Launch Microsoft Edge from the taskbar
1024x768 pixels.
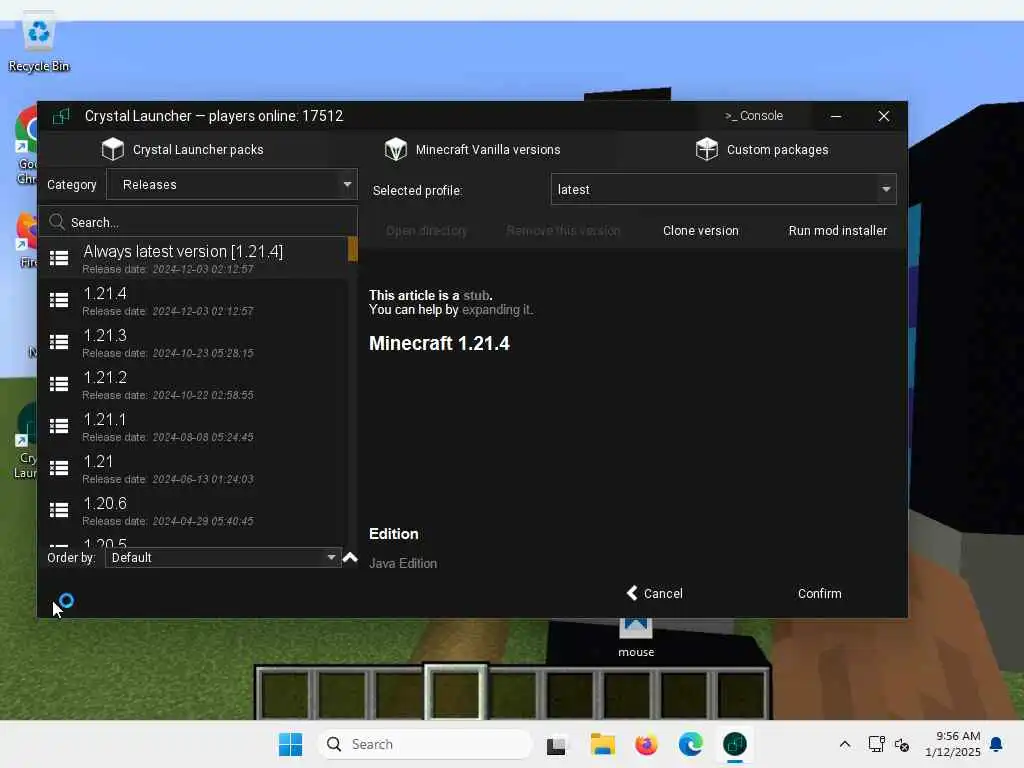coord(690,744)
